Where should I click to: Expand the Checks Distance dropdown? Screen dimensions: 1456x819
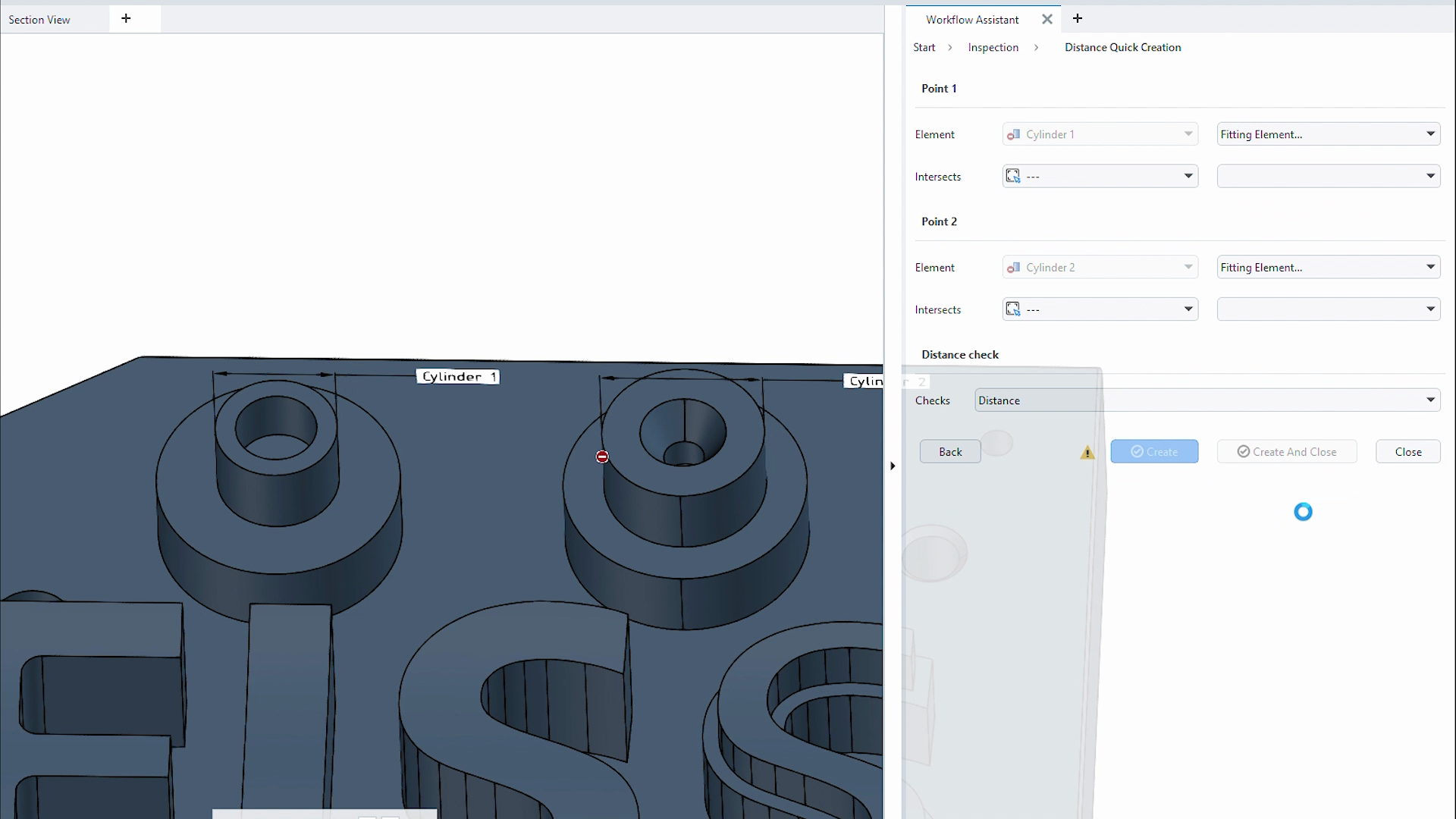1207,400
